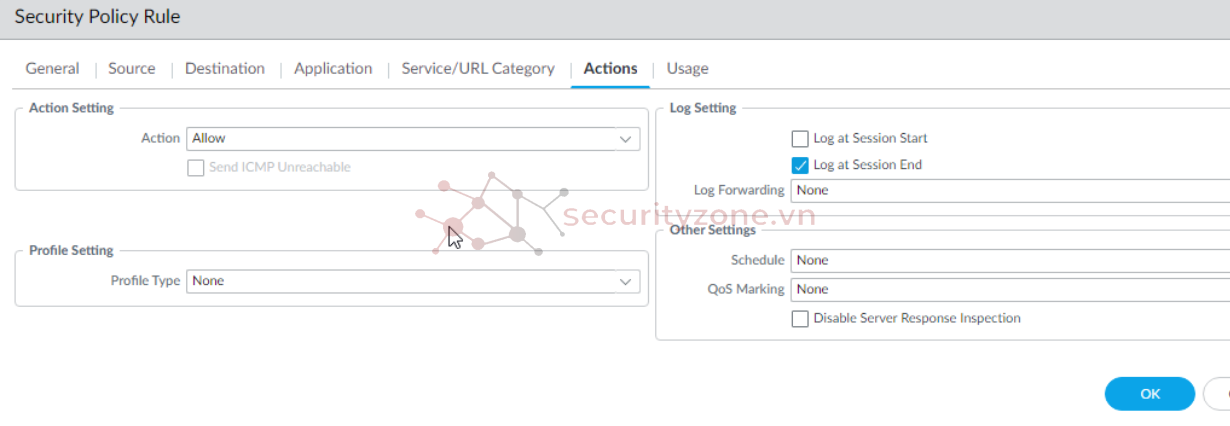Select the Service/URL Category tab
The width and height of the screenshot is (1230, 426).
click(478, 69)
